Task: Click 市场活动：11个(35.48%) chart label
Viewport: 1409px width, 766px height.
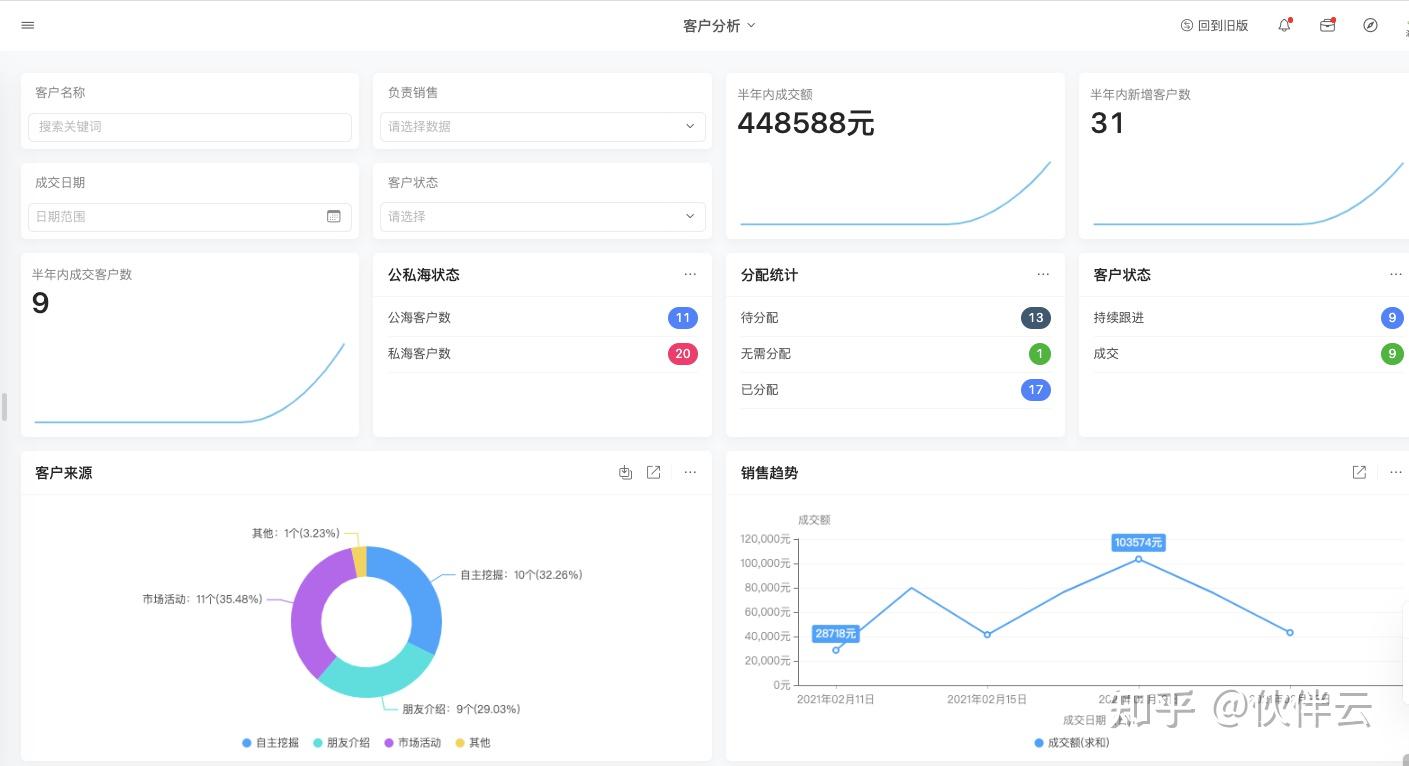Action: pyautogui.click(x=202, y=599)
